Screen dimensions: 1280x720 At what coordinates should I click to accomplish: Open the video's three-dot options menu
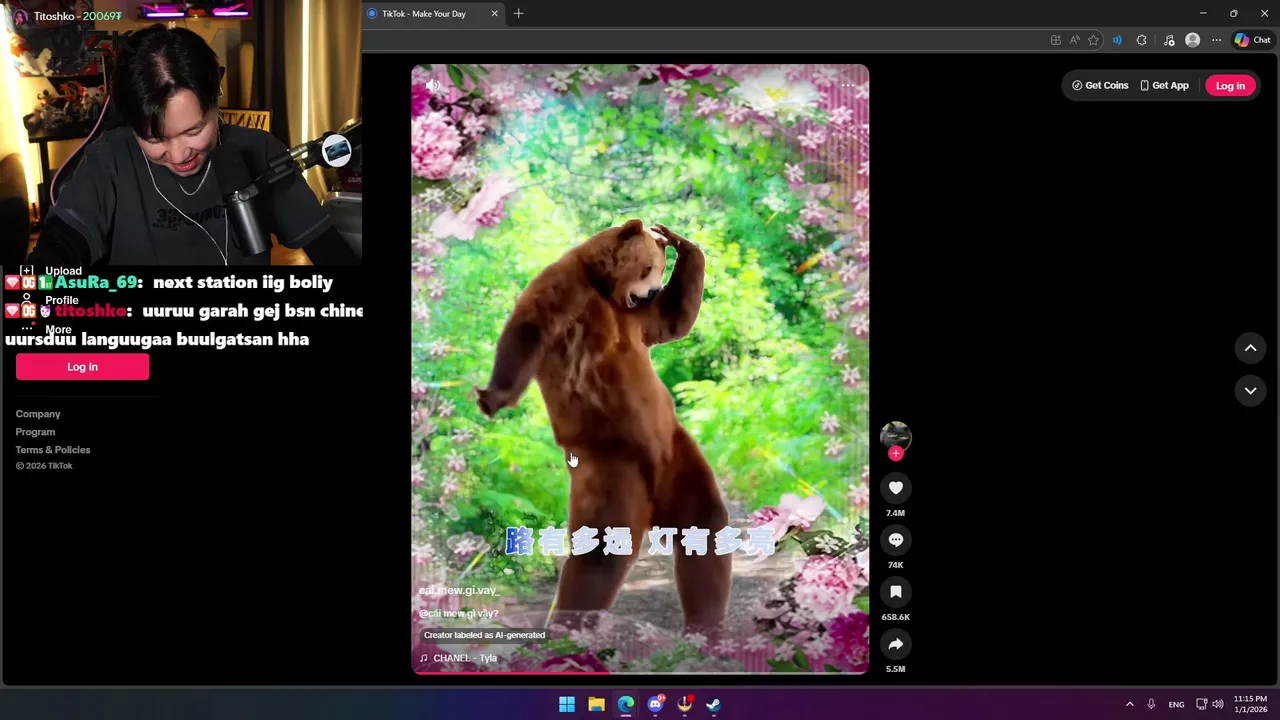[x=848, y=86]
